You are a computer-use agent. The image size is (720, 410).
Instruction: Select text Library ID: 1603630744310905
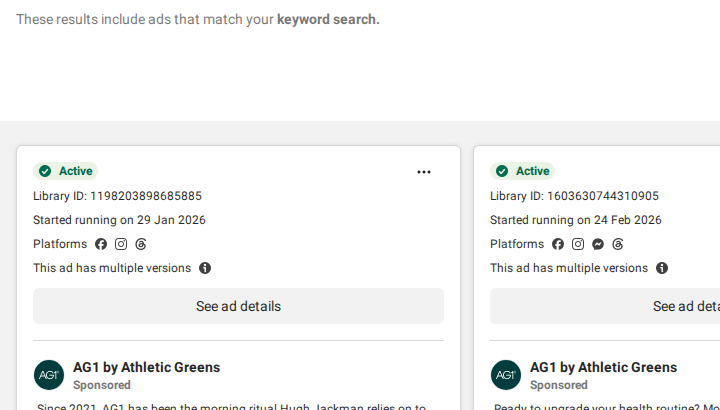pyautogui.click(x=574, y=196)
